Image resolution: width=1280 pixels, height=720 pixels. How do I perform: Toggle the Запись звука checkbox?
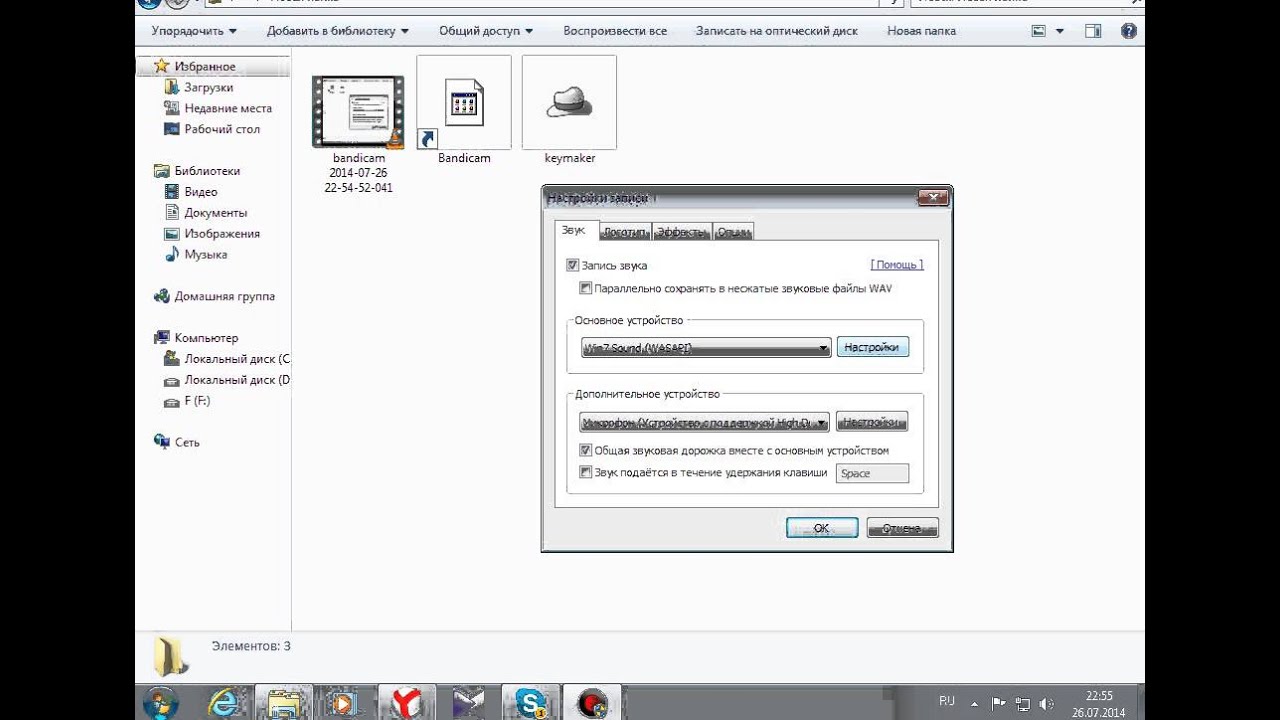573,265
